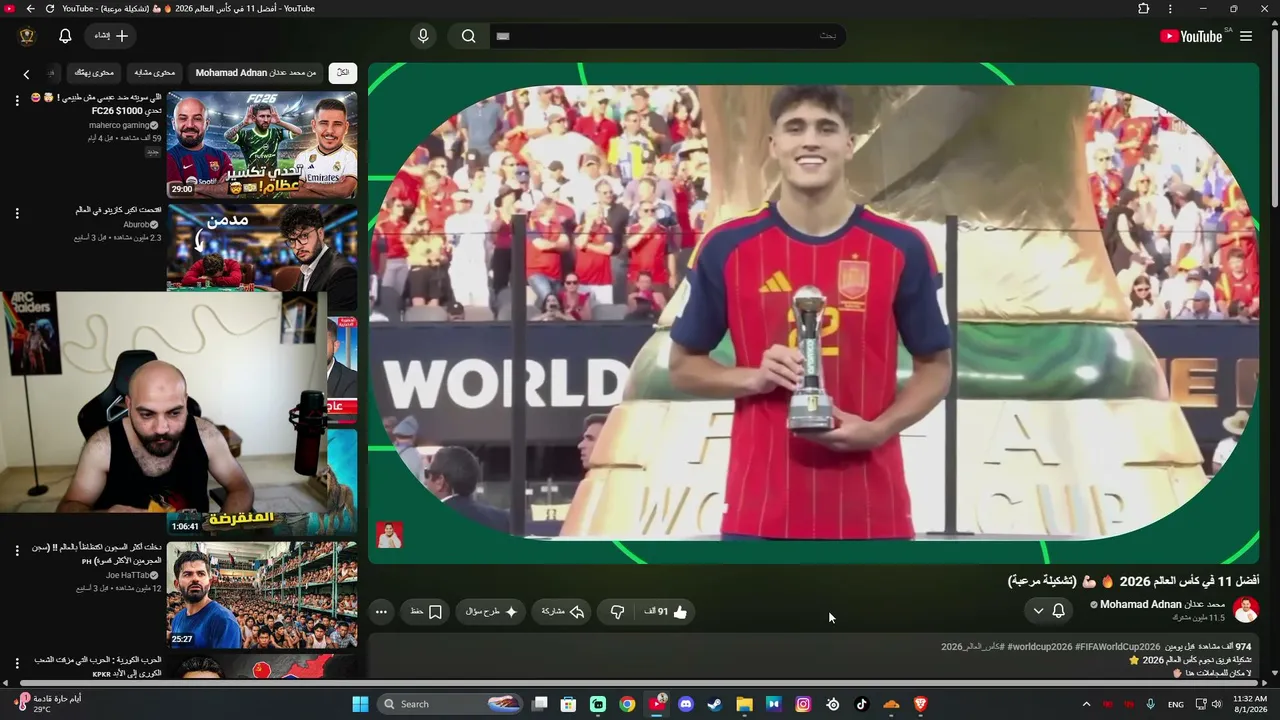Show hidden system tray icons

[x=1086, y=704]
